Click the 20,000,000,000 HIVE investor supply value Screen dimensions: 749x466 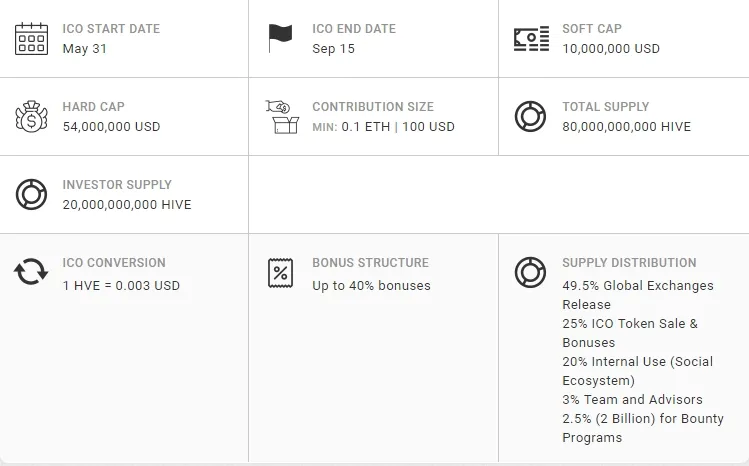click(127, 204)
